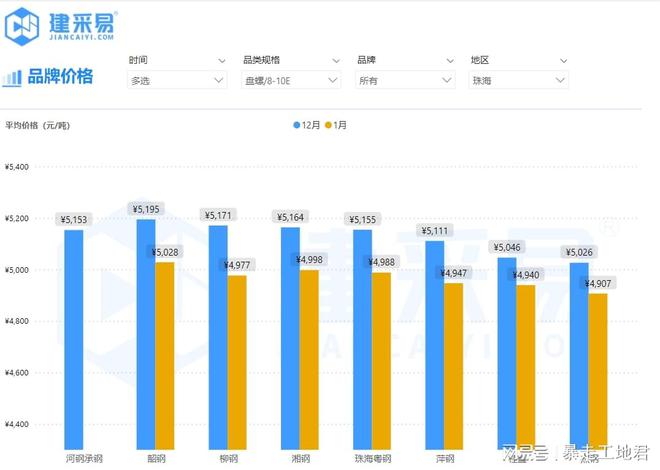The width and height of the screenshot is (660, 470).
Task: Click the ¥5,195 data label
Action: point(146,209)
